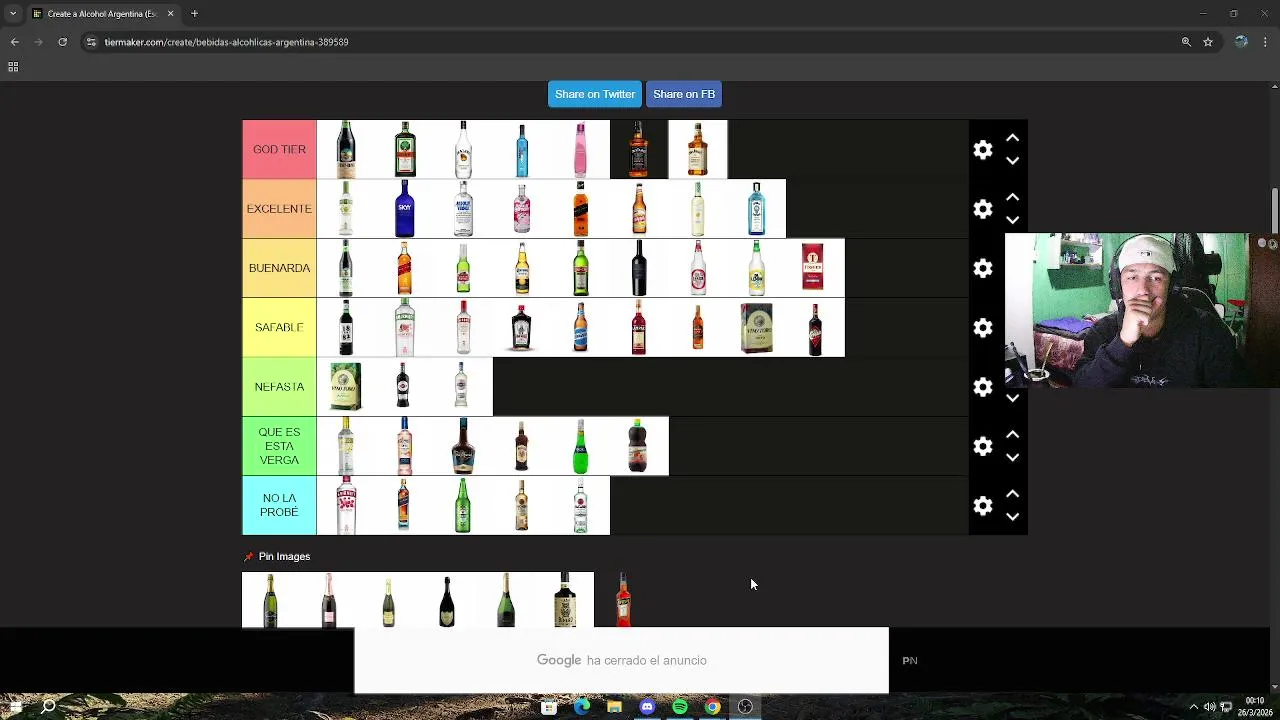Close the Create a Alcohol Argentina tab
1280x720 pixels.
click(x=170, y=14)
